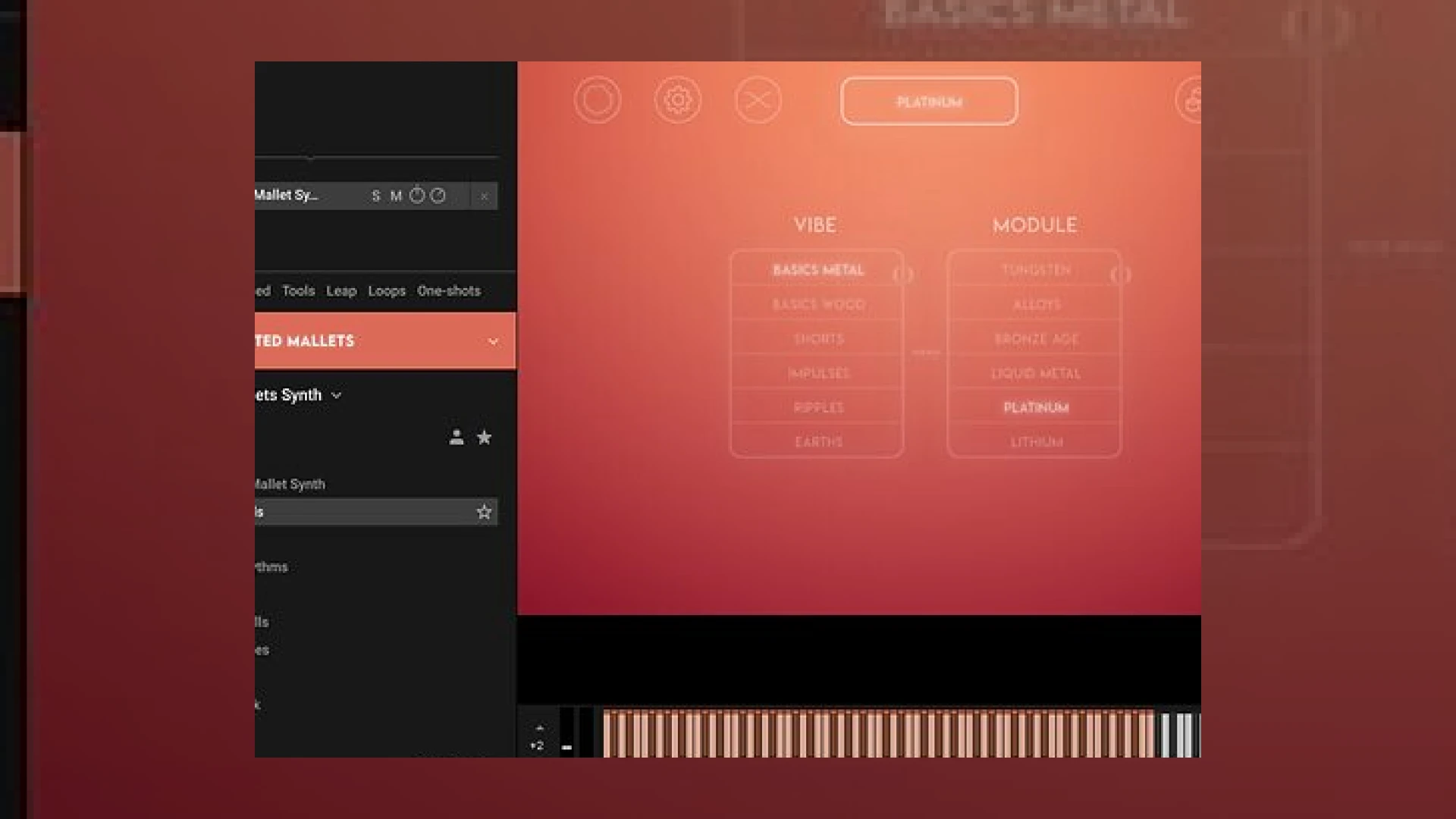Click the minus button beside the keyboard
Screen dimensions: 1456x819
tap(566, 747)
